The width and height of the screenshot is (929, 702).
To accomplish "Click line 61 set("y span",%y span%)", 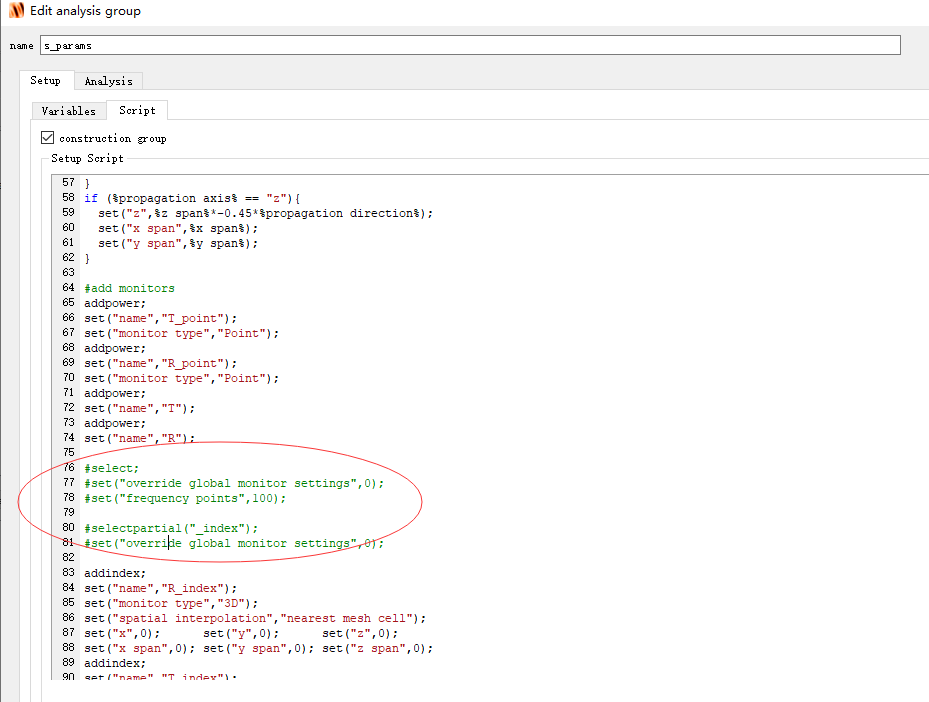I will click(x=178, y=243).
